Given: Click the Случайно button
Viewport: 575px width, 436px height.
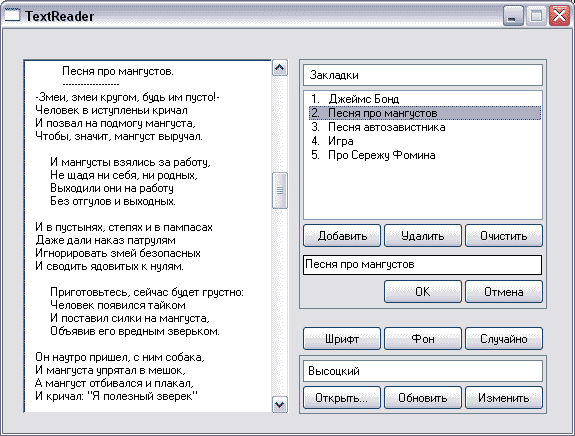Looking at the screenshot, I should click(503, 339).
